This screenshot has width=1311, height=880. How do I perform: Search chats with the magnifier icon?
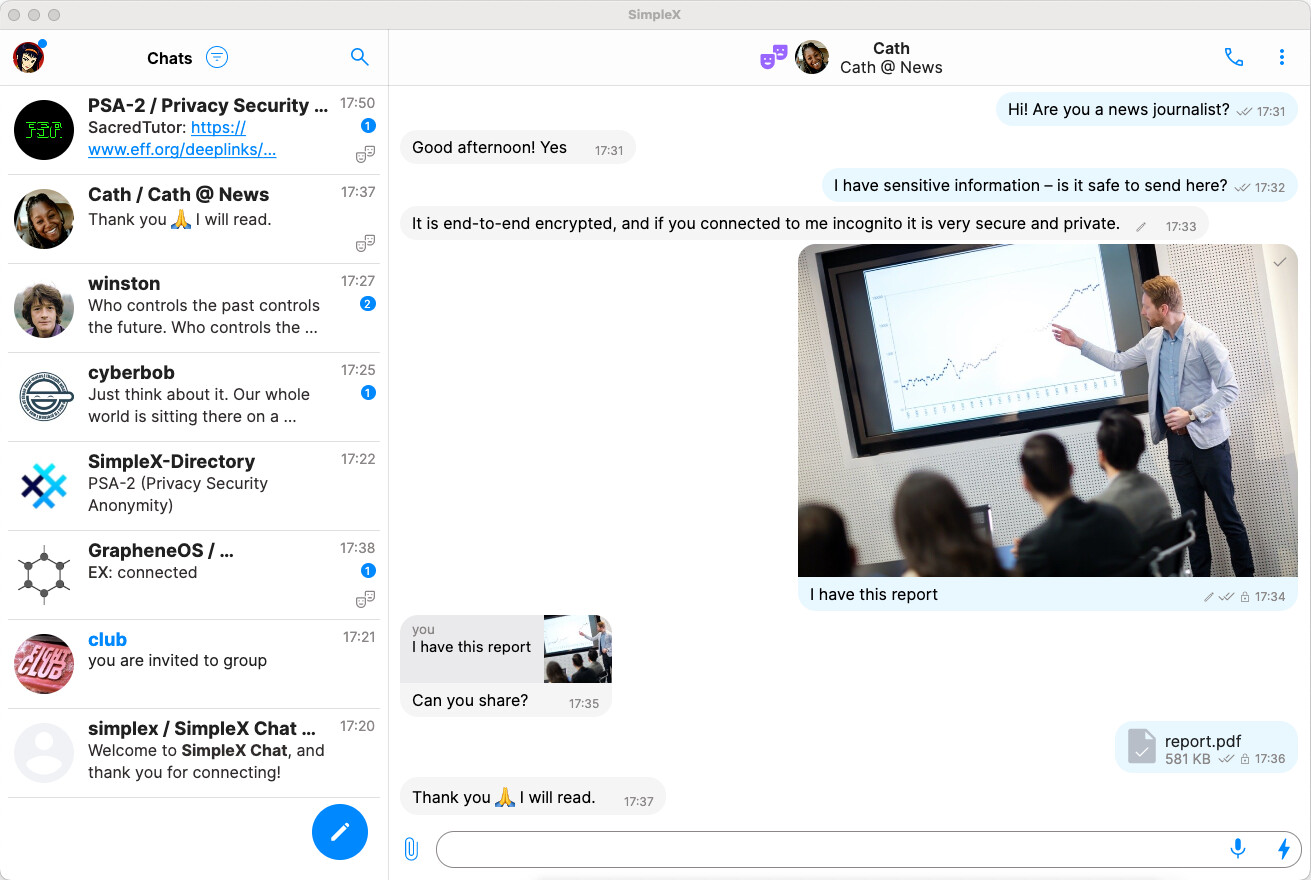[360, 57]
